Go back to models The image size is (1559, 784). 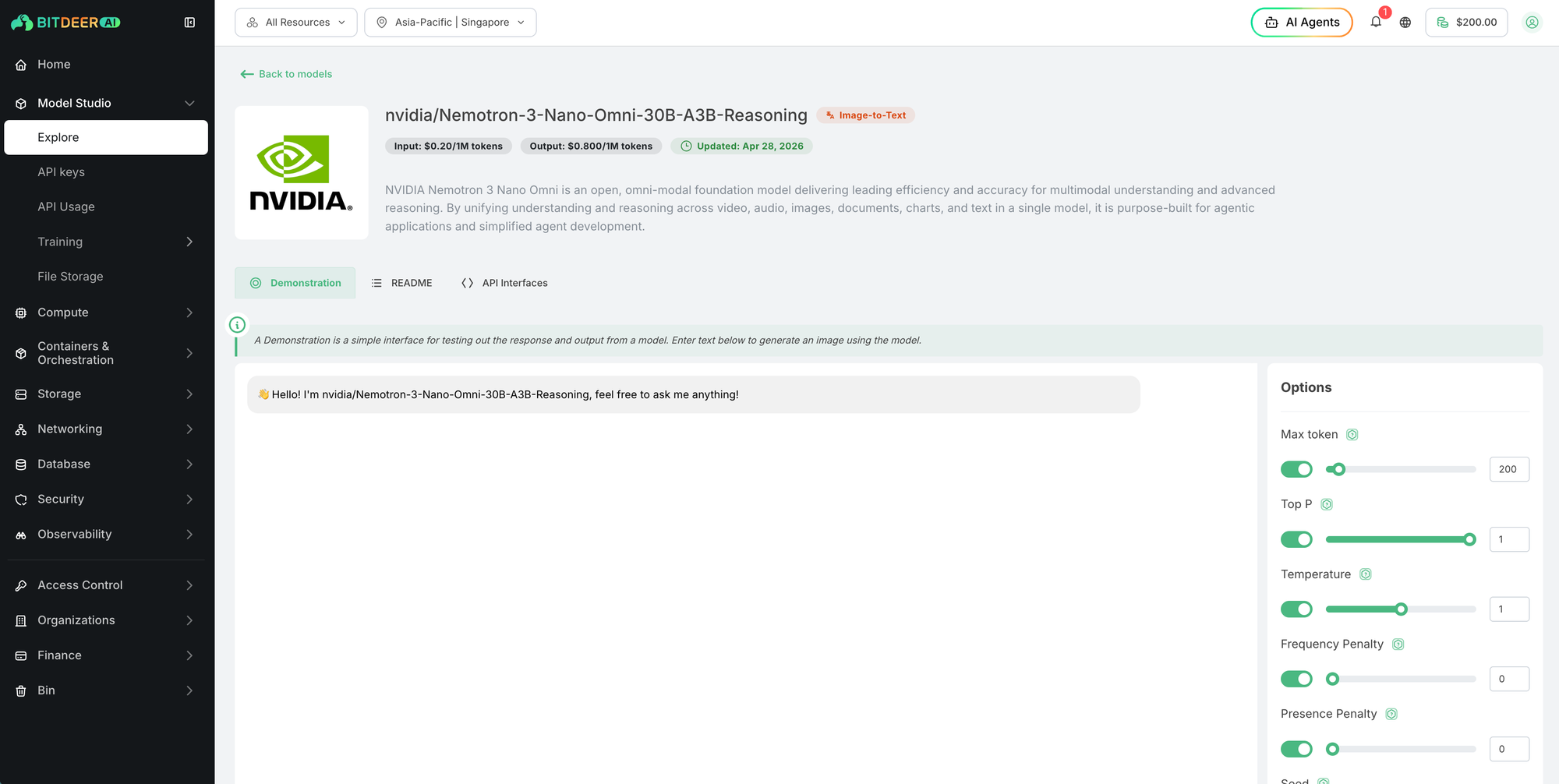pyautogui.click(x=286, y=74)
